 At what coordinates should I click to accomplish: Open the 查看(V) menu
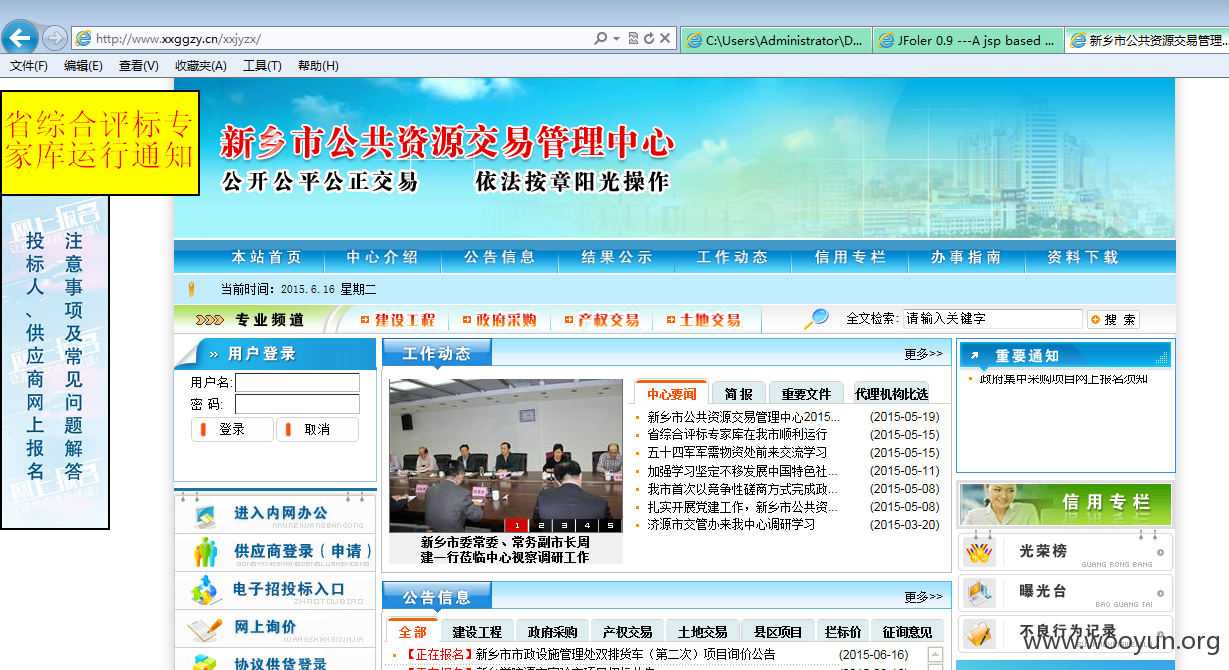138,66
